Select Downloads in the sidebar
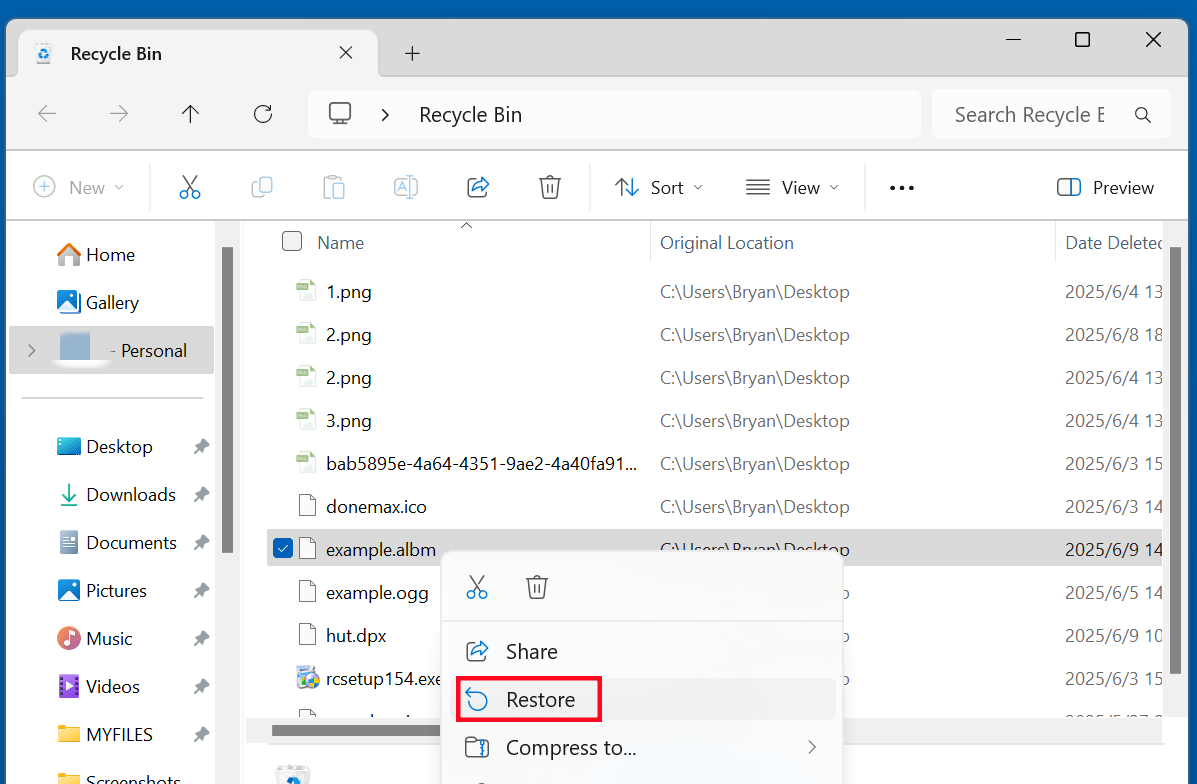Image resolution: width=1197 pixels, height=784 pixels. pyautogui.click(x=128, y=494)
